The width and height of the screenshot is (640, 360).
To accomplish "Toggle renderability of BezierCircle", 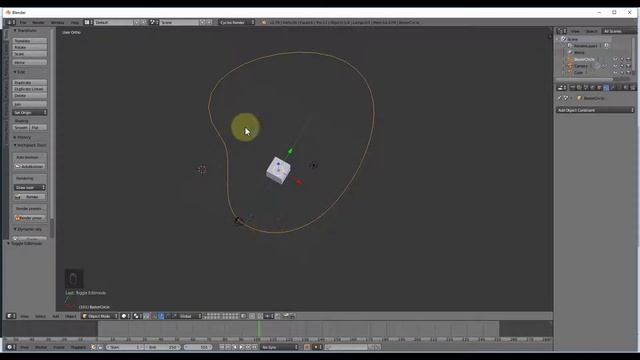I will click(629, 59).
